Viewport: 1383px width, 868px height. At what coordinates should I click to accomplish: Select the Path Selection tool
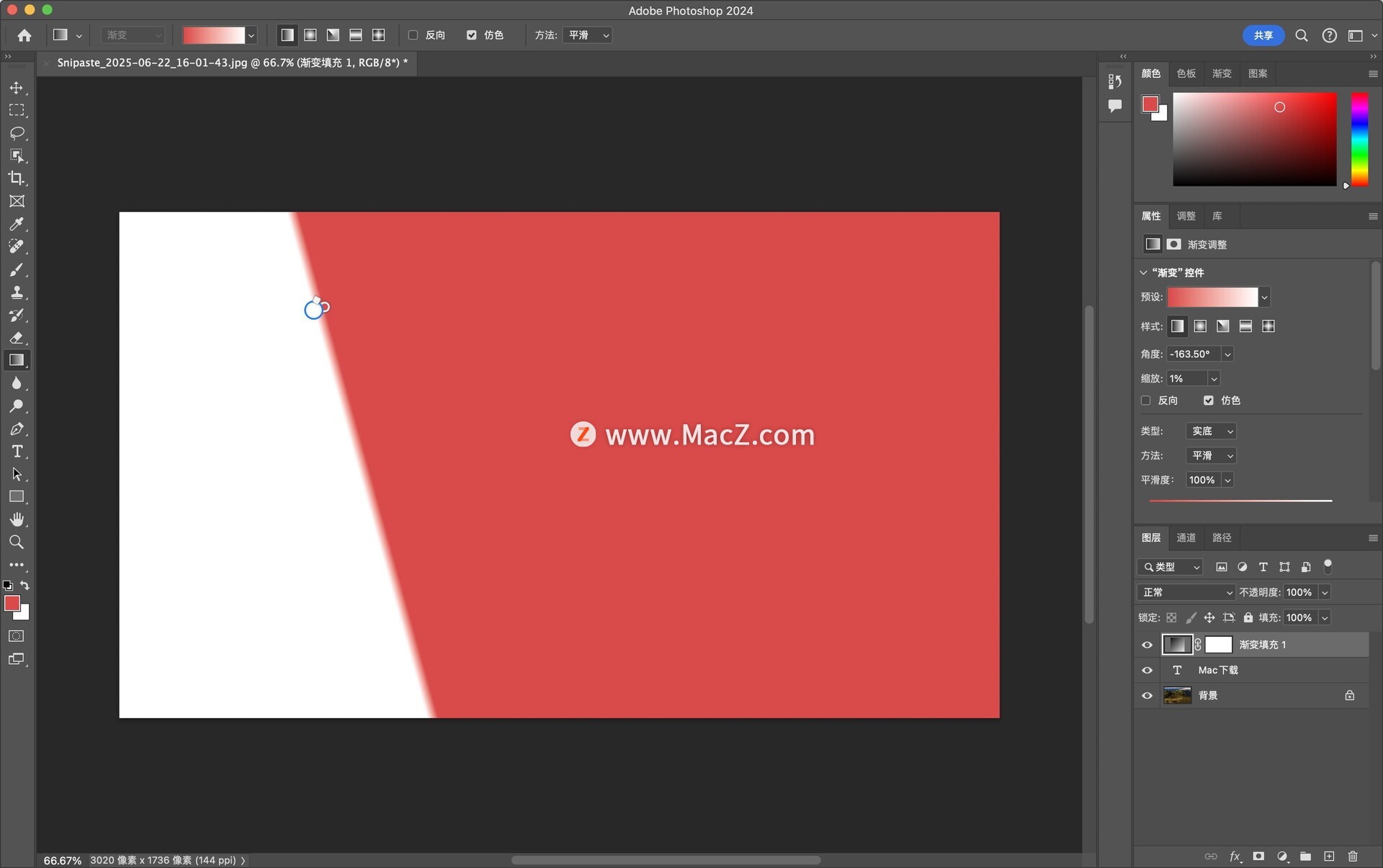pos(17,474)
